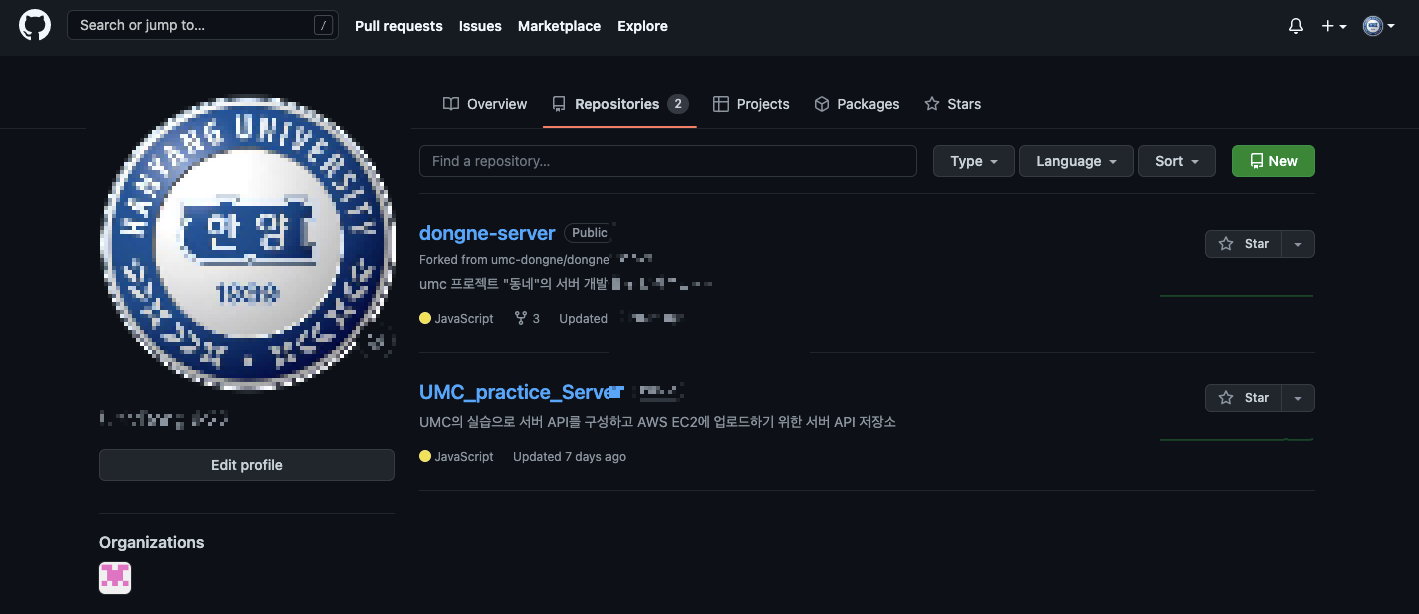Screen dimensions: 1419x614
Task: Open the dongne-server repository
Action: [x=487, y=233]
